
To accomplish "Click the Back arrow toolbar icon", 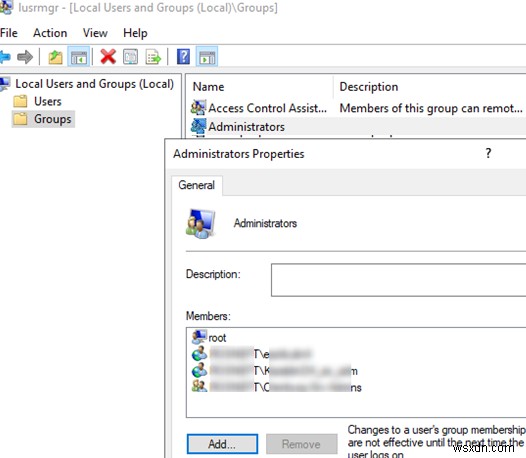I will (x=5, y=57).
